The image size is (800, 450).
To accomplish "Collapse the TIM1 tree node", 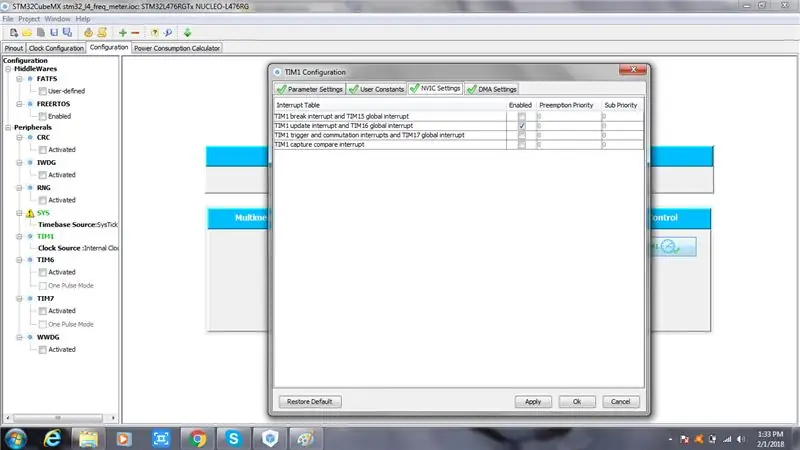I will point(19,237).
